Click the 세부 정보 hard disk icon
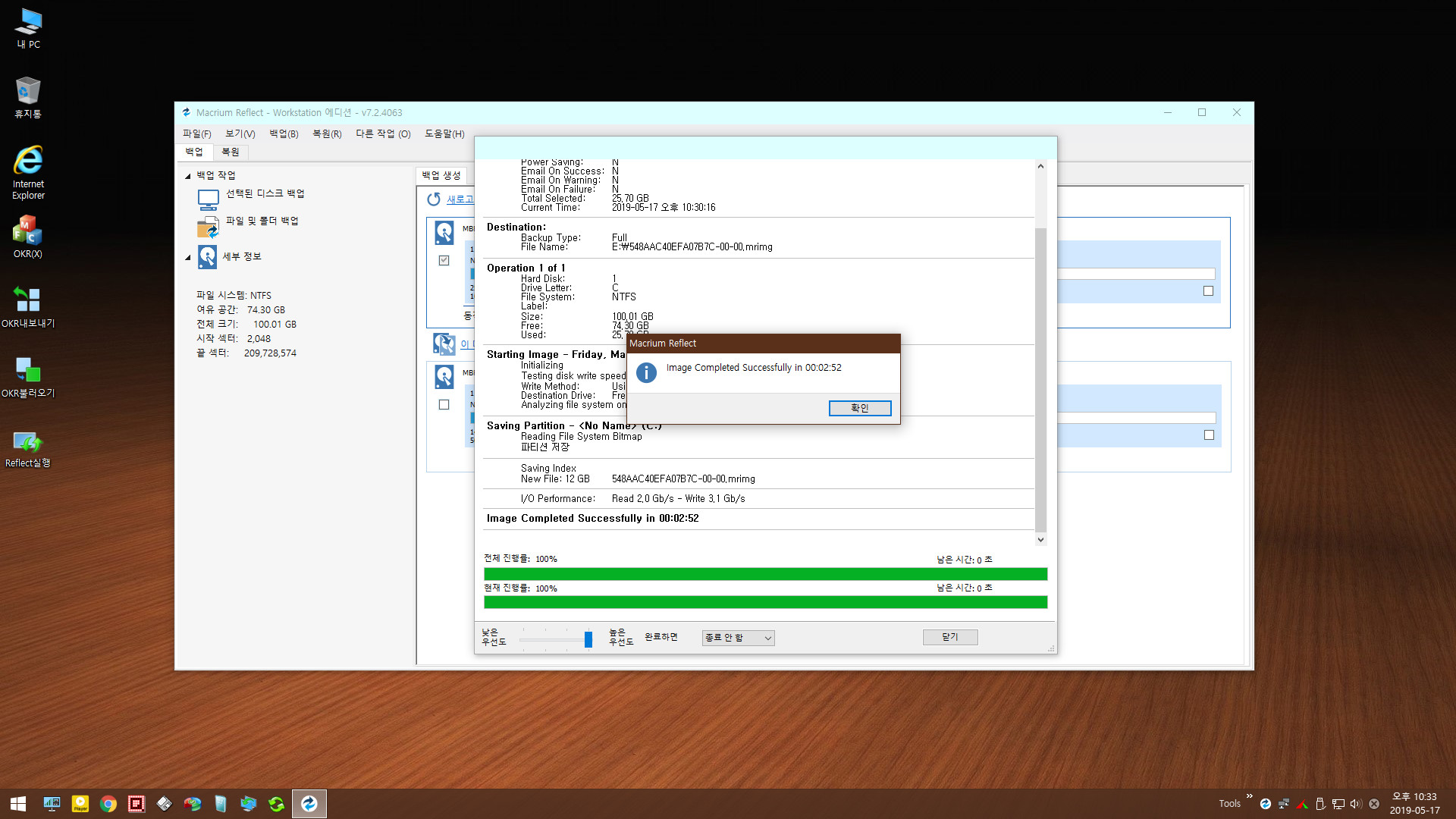 pyautogui.click(x=207, y=256)
